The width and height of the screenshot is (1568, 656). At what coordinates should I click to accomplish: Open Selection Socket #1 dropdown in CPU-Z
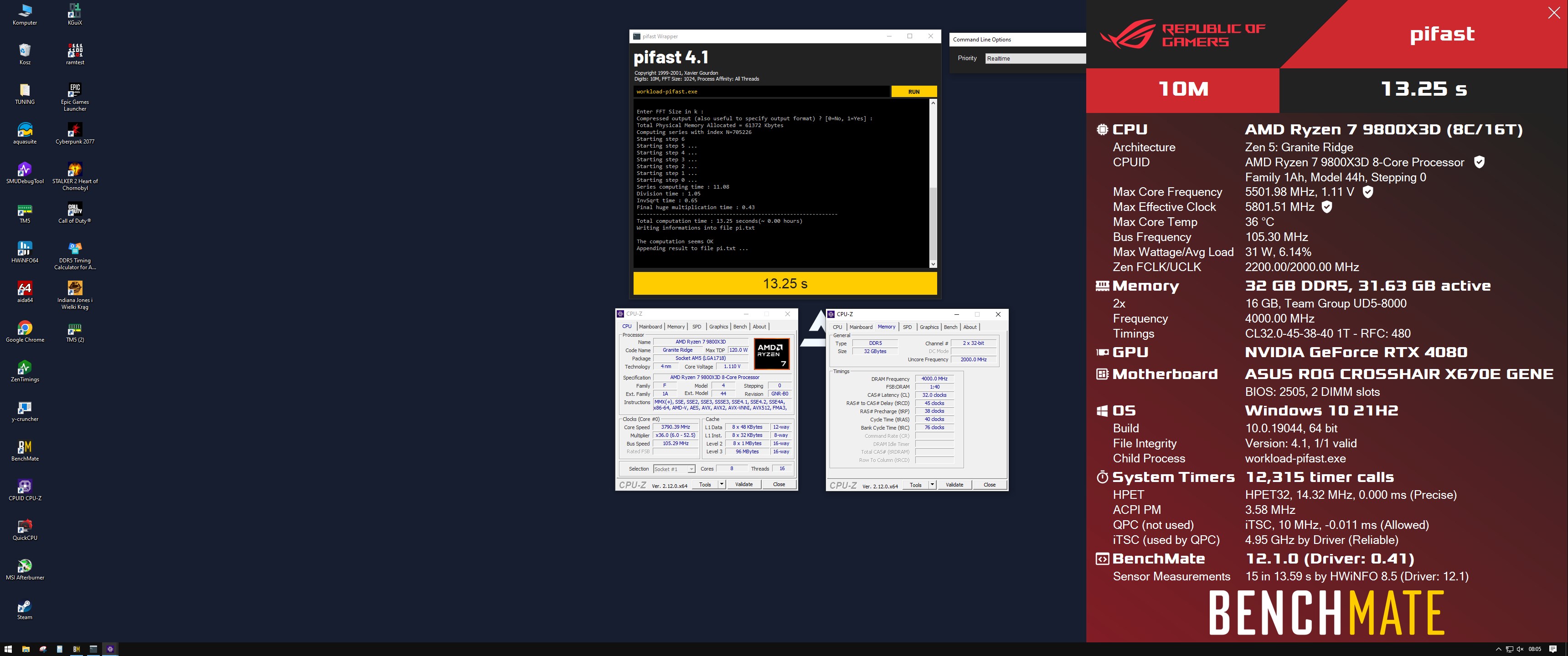(x=674, y=469)
